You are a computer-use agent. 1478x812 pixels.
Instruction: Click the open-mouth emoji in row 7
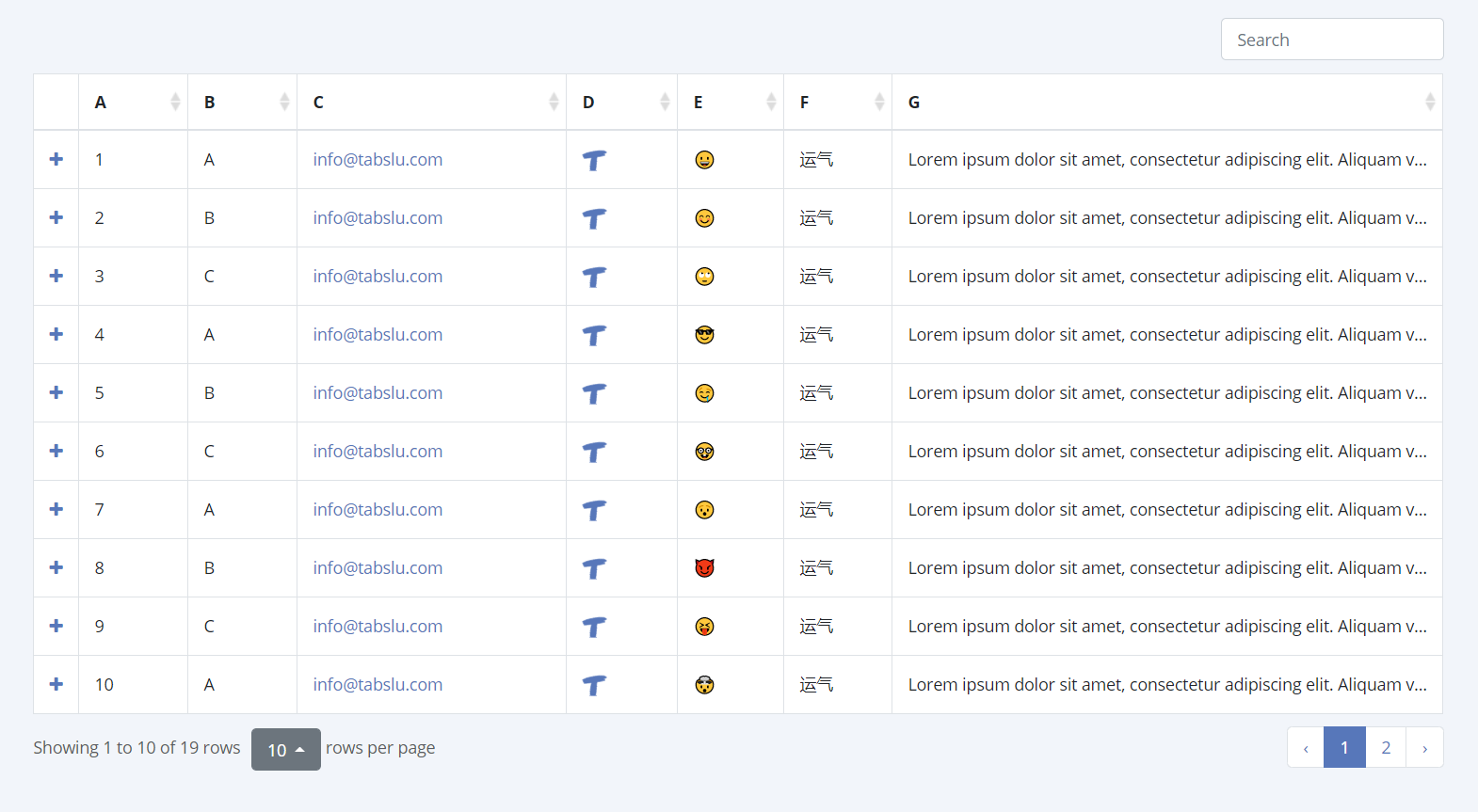704,510
